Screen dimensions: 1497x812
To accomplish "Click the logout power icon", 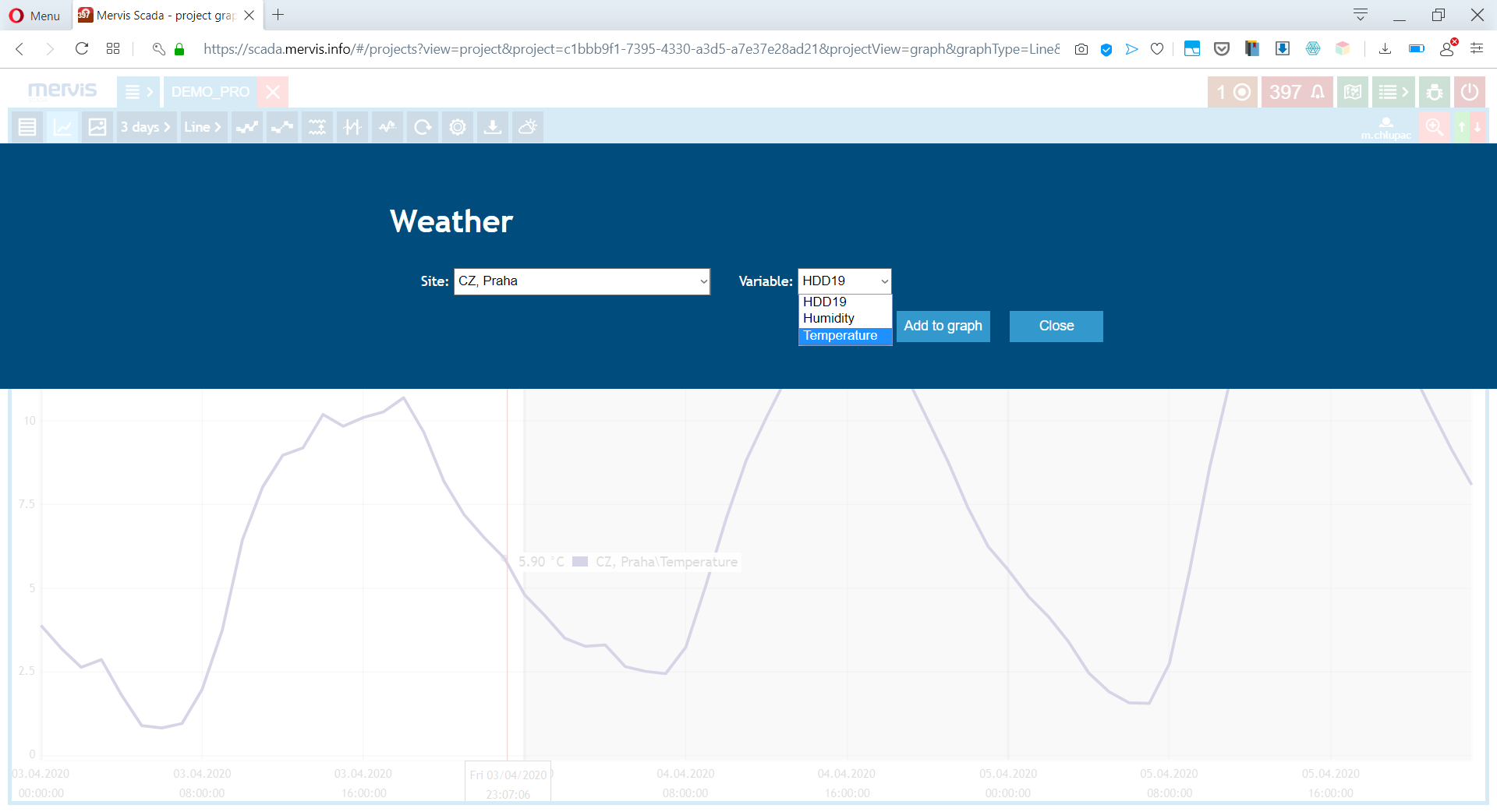I will 1470,91.
